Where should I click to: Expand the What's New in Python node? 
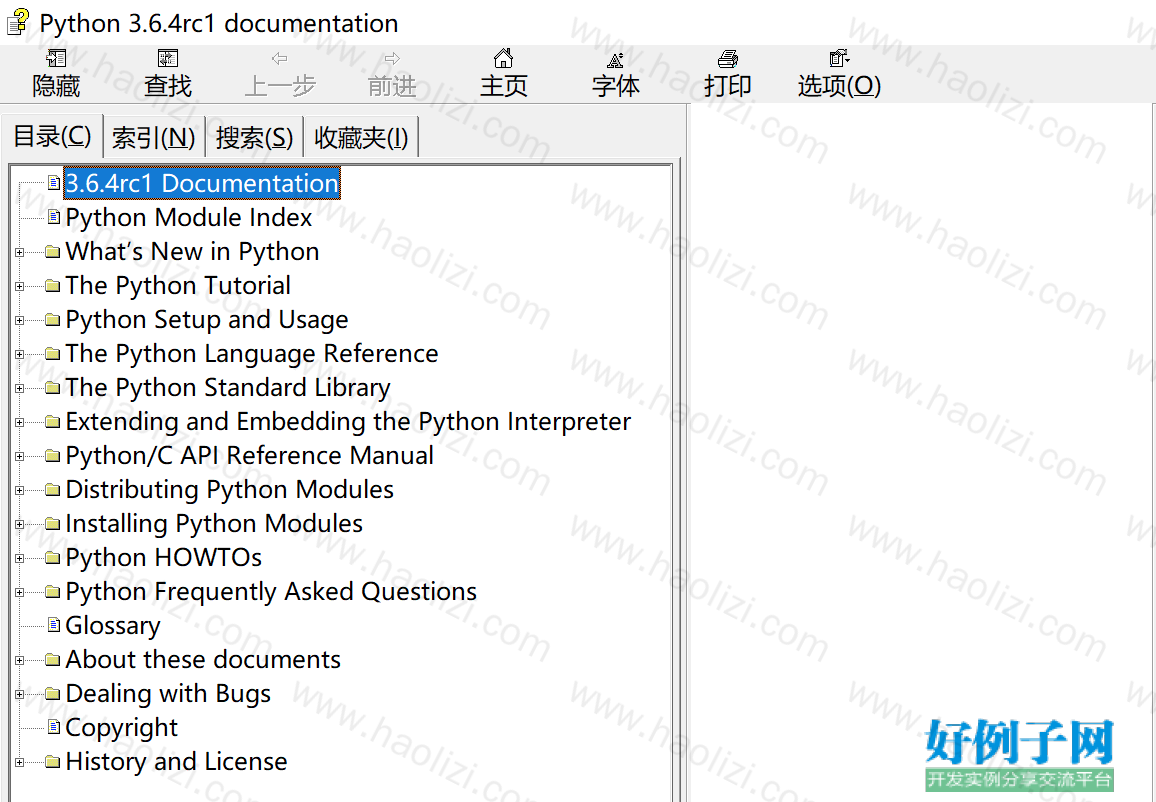click(x=19, y=252)
